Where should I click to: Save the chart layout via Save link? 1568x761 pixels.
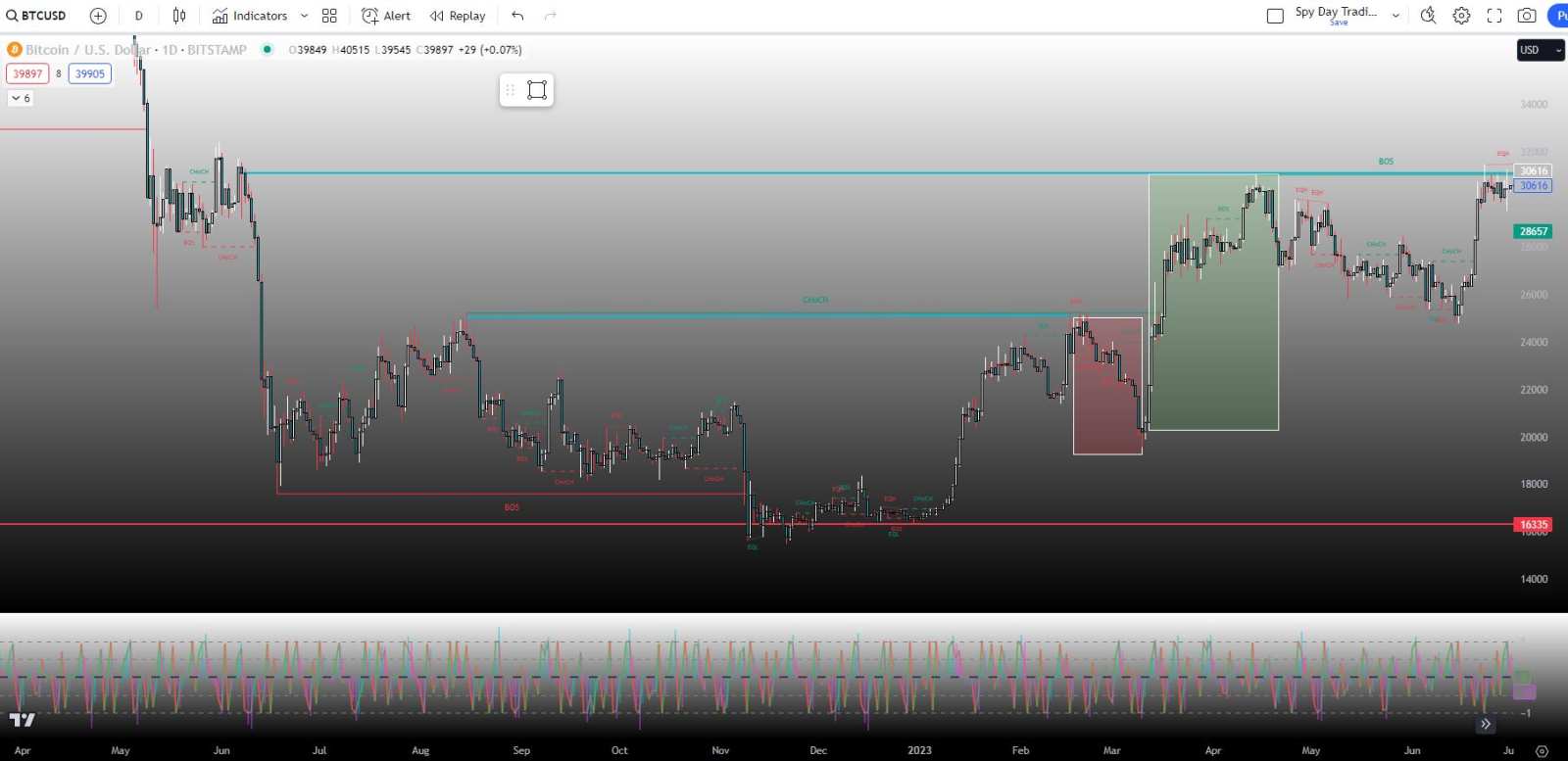pos(1339,23)
